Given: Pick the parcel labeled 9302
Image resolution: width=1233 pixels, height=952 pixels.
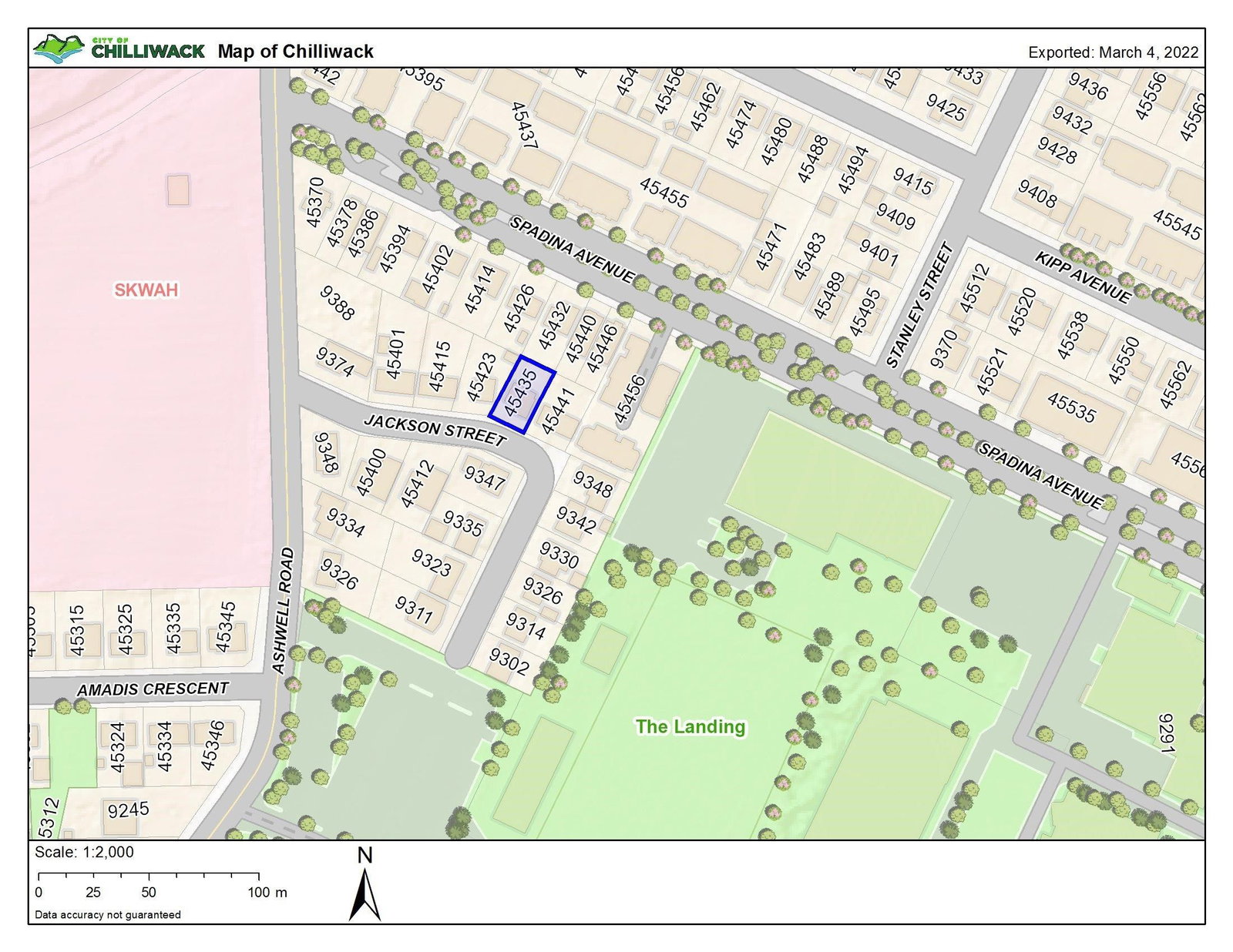Looking at the screenshot, I should 509,662.
